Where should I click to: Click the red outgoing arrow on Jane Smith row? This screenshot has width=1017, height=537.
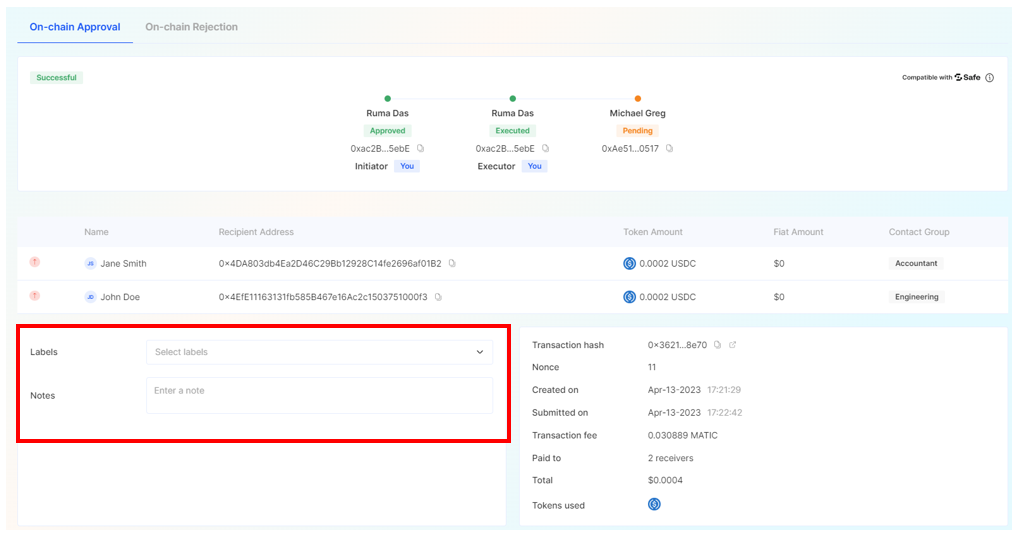click(35, 263)
